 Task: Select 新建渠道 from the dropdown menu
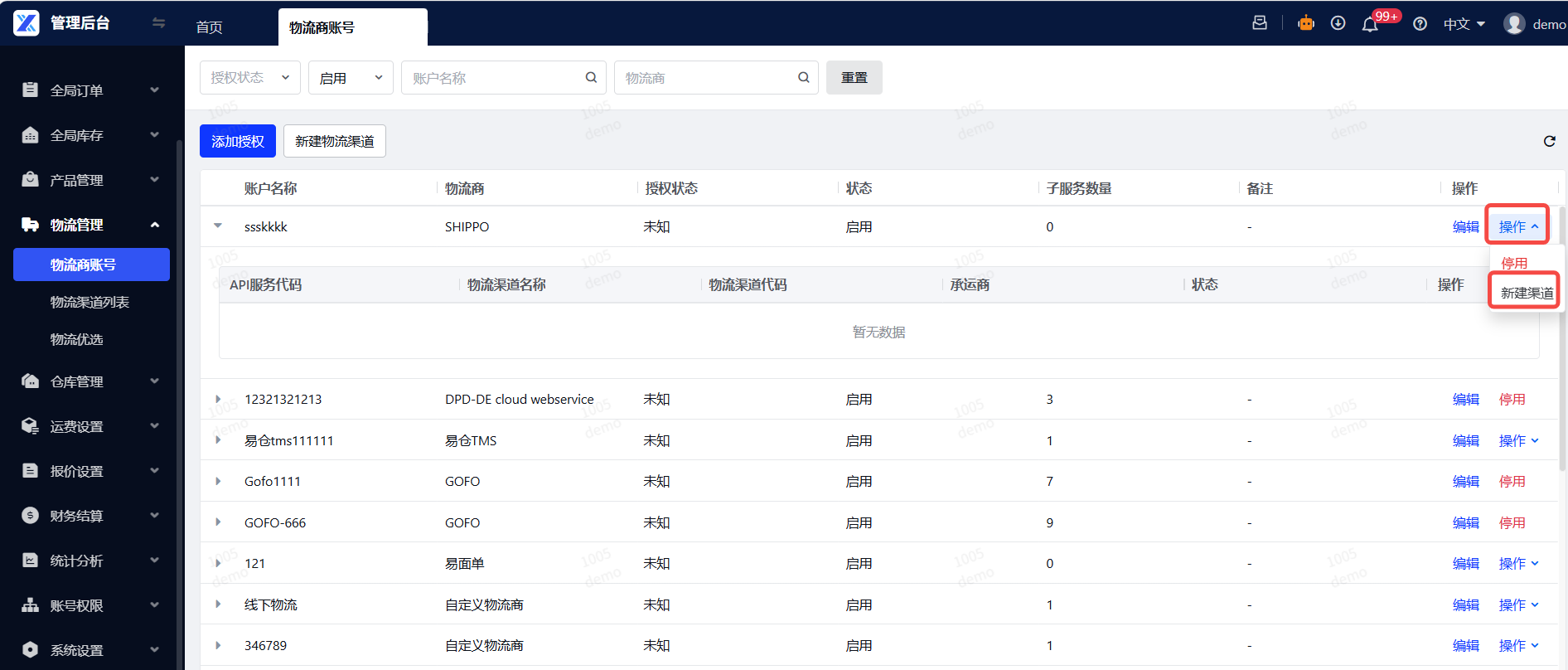coord(1526,293)
